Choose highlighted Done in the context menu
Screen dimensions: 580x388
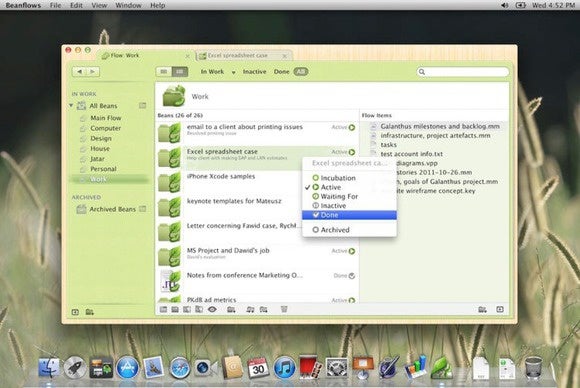click(x=349, y=215)
